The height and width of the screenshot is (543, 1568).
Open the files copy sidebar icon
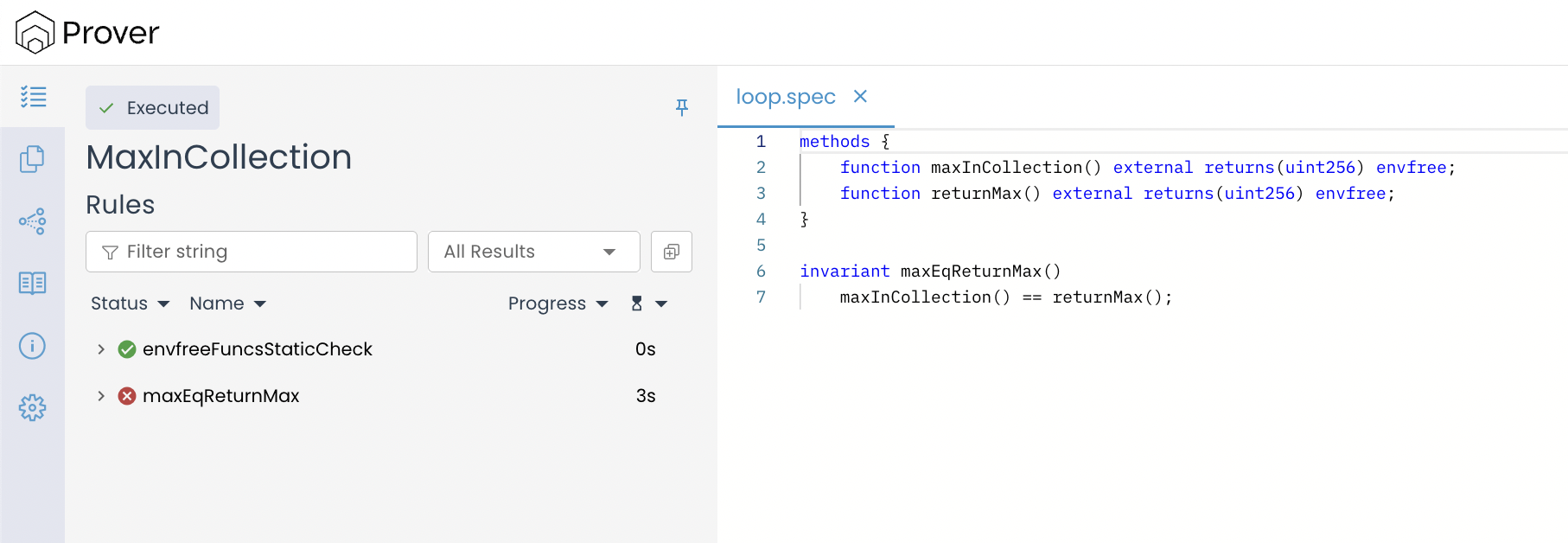[x=33, y=159]
